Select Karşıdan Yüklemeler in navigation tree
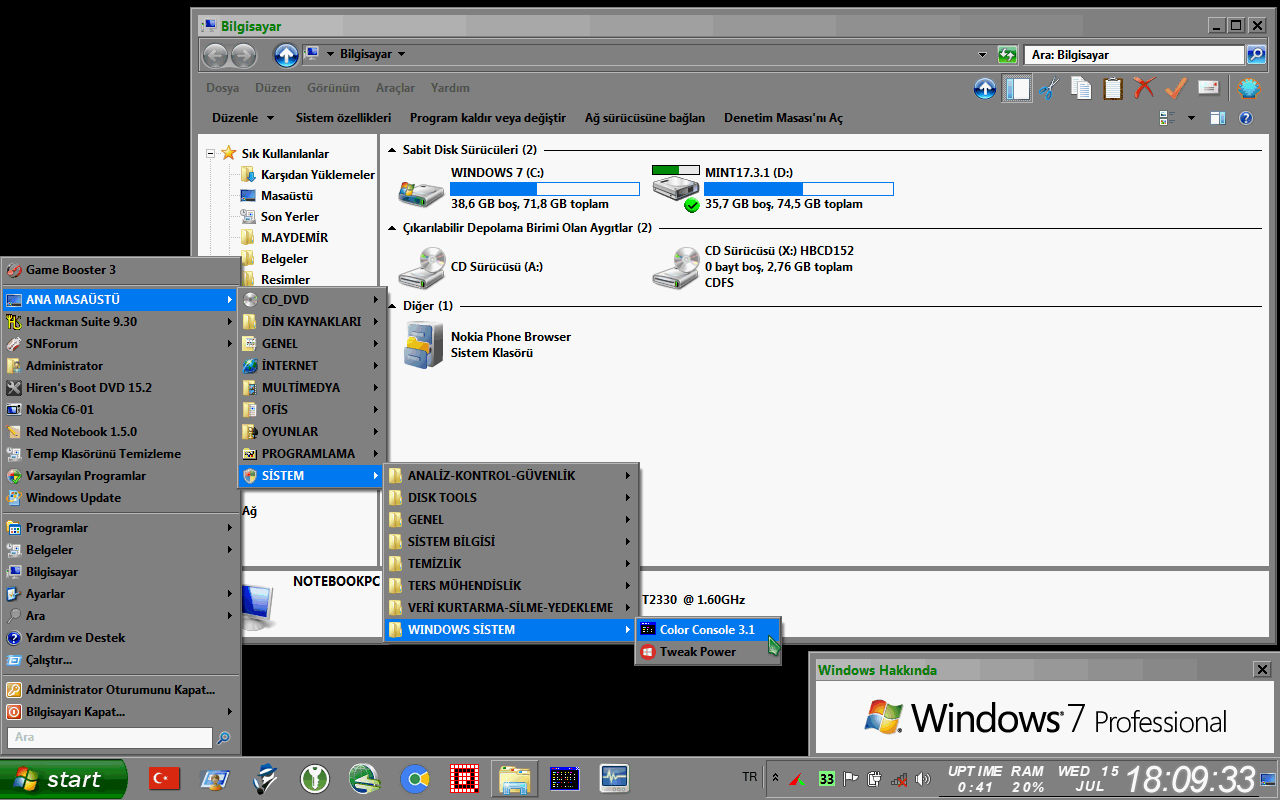 (x=317, y=175)
